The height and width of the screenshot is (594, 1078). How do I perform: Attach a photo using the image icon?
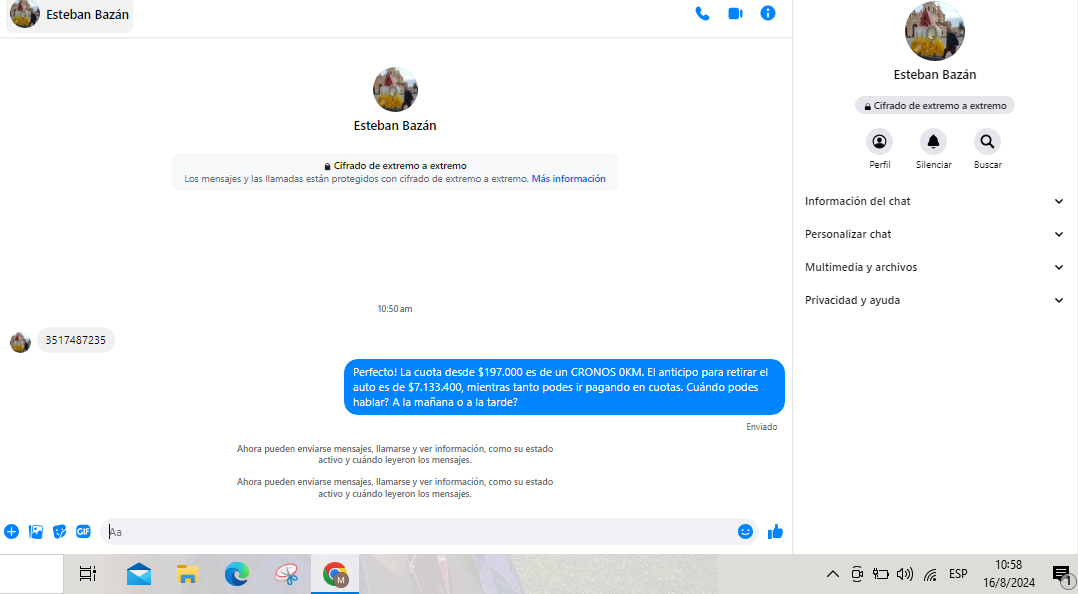(36, 532)
